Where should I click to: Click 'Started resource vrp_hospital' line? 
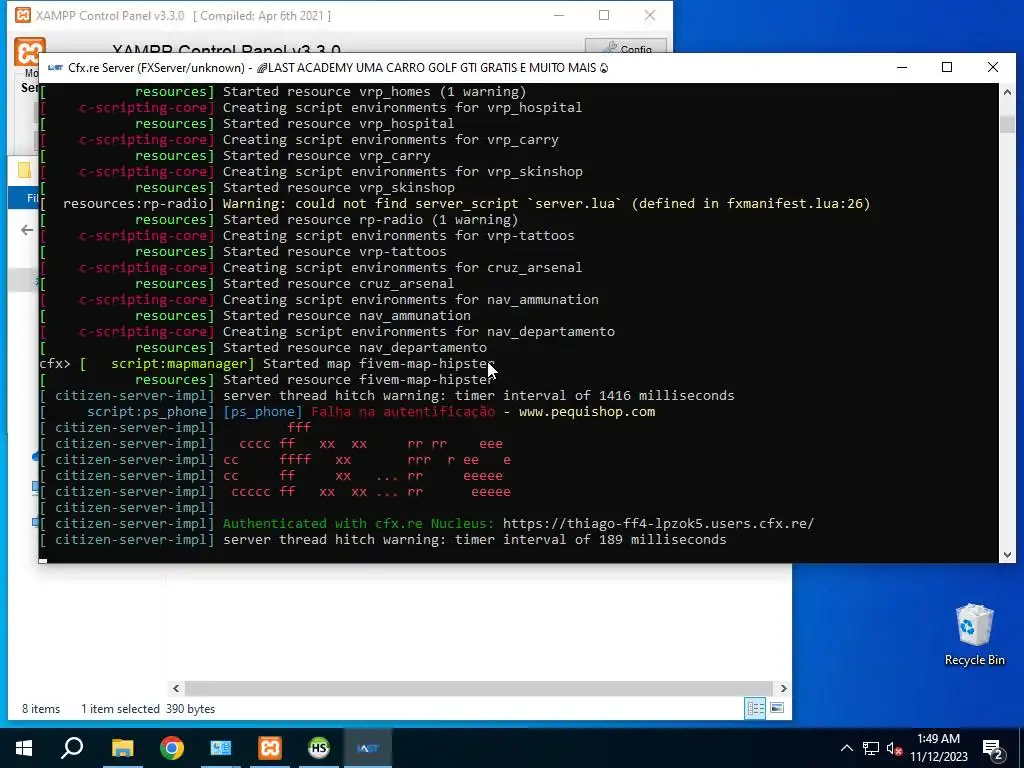[x=338, y=123]
